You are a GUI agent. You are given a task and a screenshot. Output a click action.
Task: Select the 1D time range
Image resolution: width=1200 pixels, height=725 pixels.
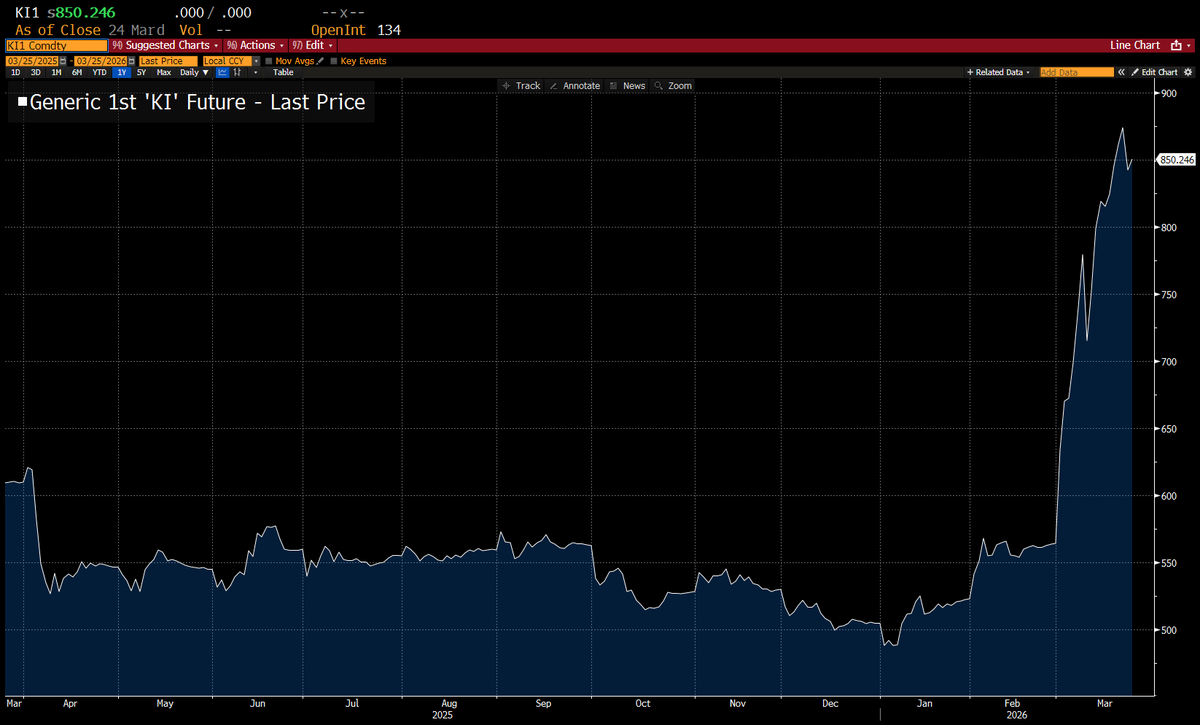15,72
